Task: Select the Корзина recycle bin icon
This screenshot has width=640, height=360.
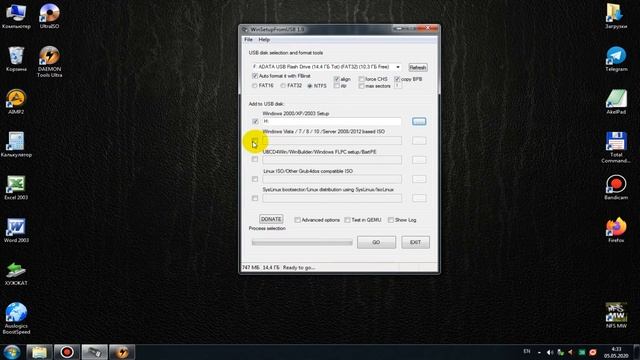Action: point(16,59)
